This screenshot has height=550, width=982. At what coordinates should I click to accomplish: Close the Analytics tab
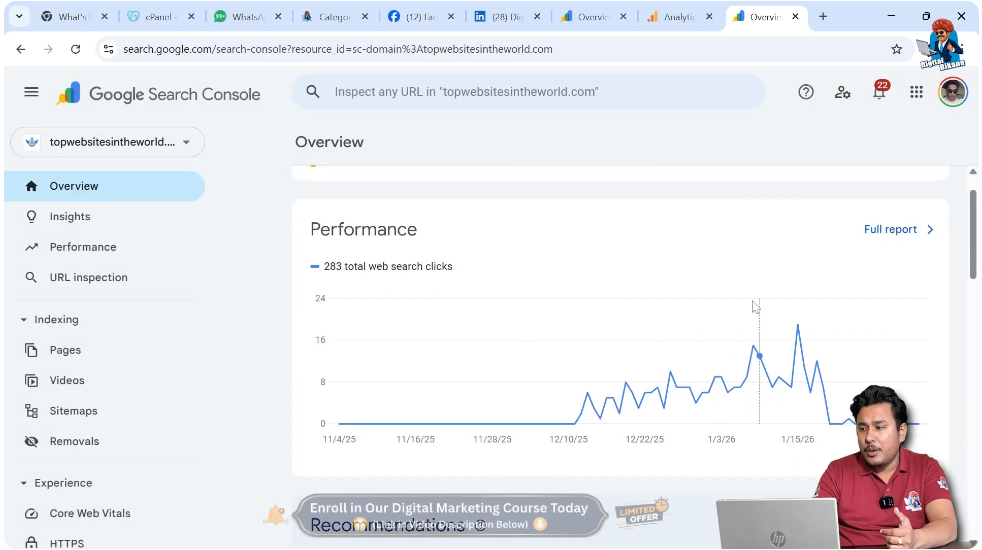[x=709, y=17]
